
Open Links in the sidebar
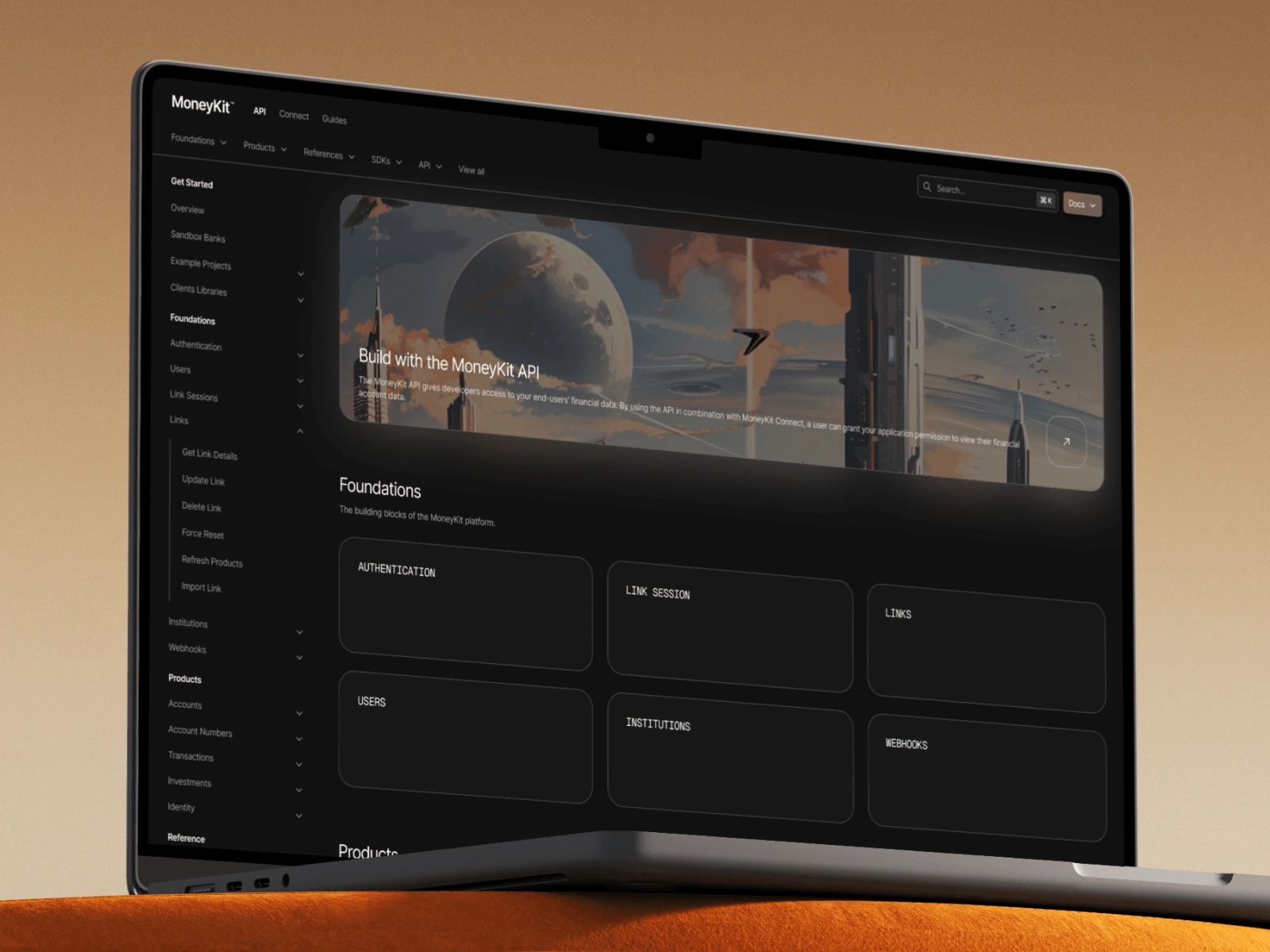pos(179,420)
